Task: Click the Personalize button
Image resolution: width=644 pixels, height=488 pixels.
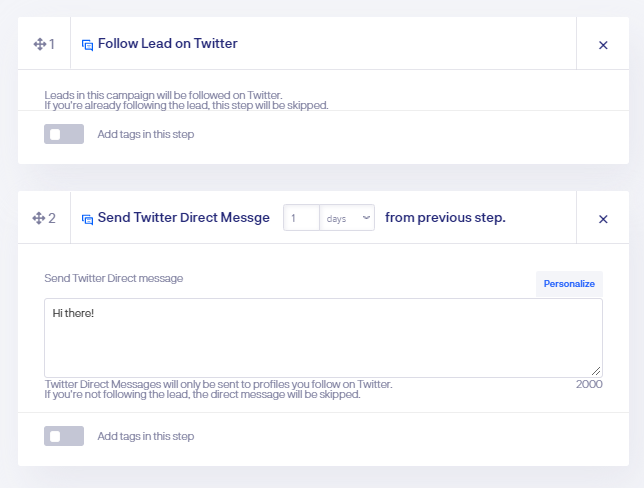Action: coord(569,284)
